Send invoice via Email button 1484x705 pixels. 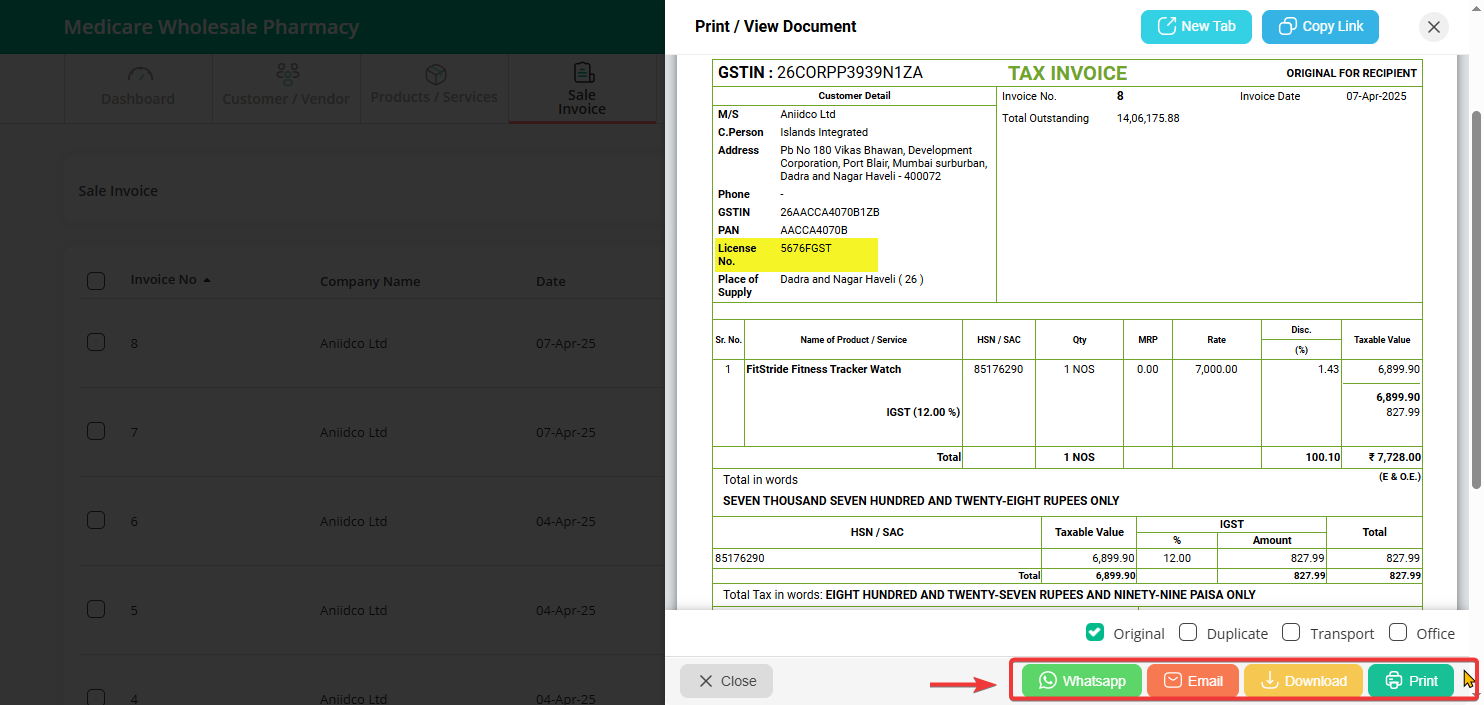point(1193,681)
